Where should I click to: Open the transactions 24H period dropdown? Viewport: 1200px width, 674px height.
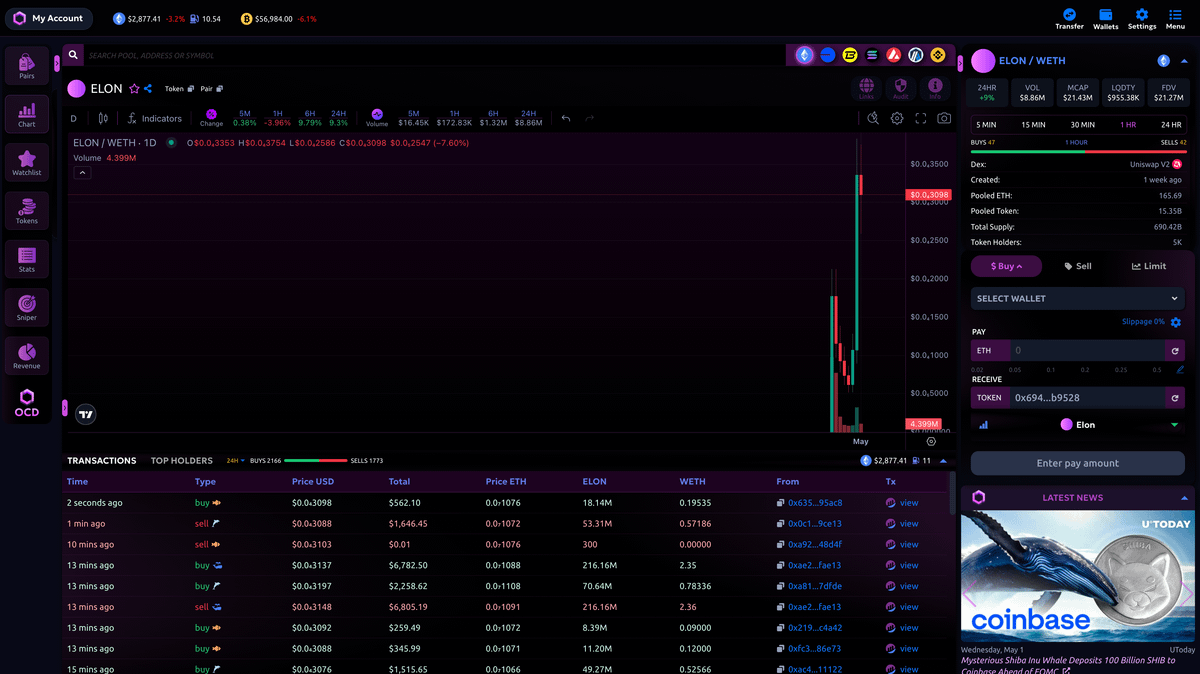point(235,461)
